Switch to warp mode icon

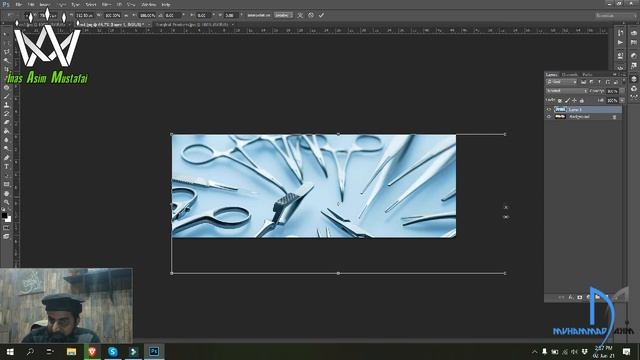click(300, 15)
